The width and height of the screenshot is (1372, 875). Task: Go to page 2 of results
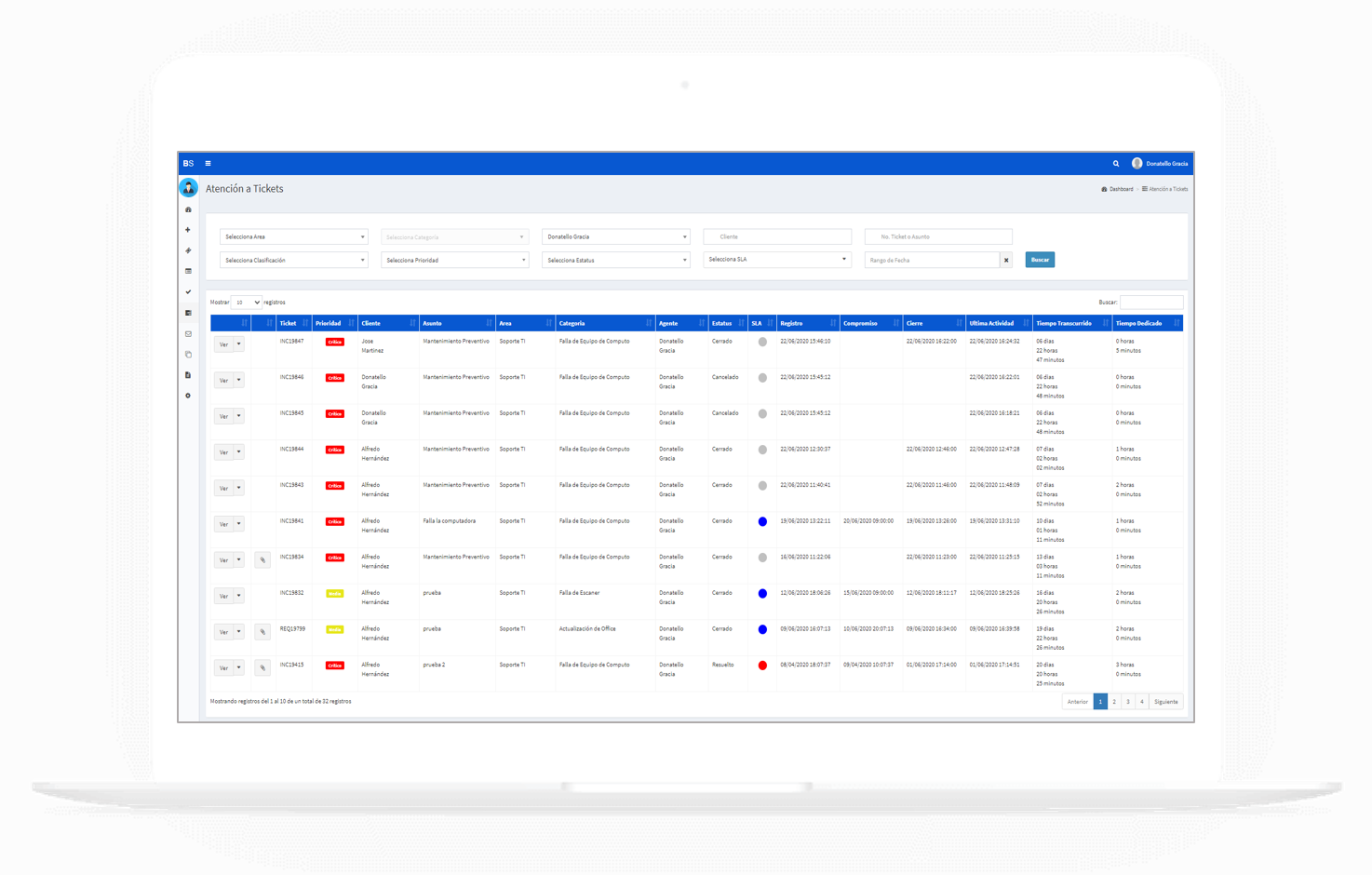[1114, 702]
